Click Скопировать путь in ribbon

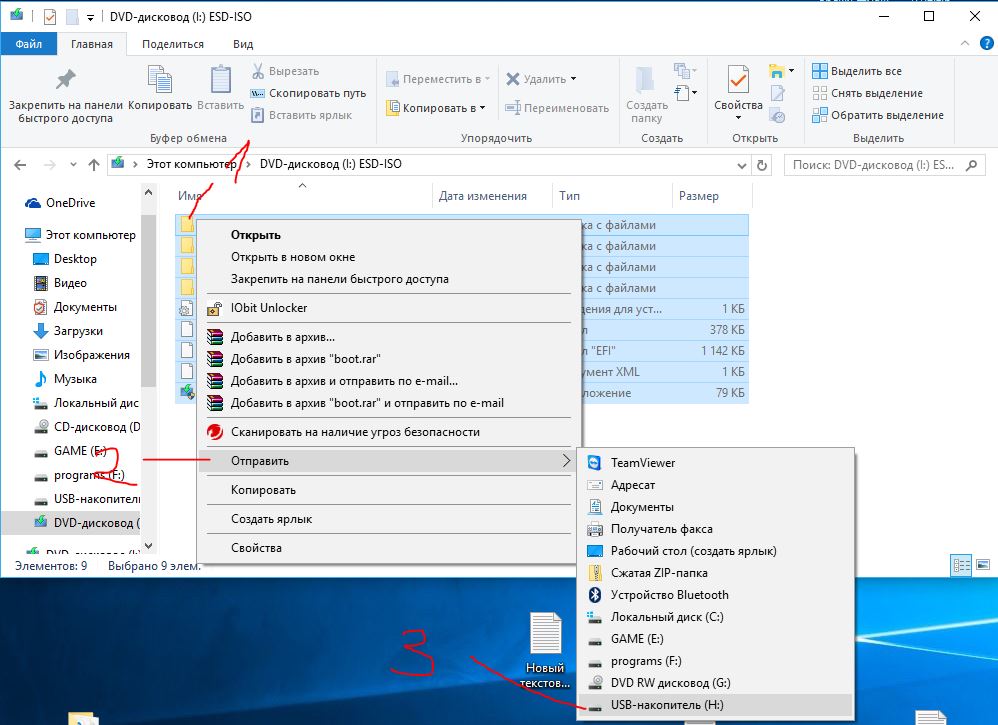[x=309, y=93]
